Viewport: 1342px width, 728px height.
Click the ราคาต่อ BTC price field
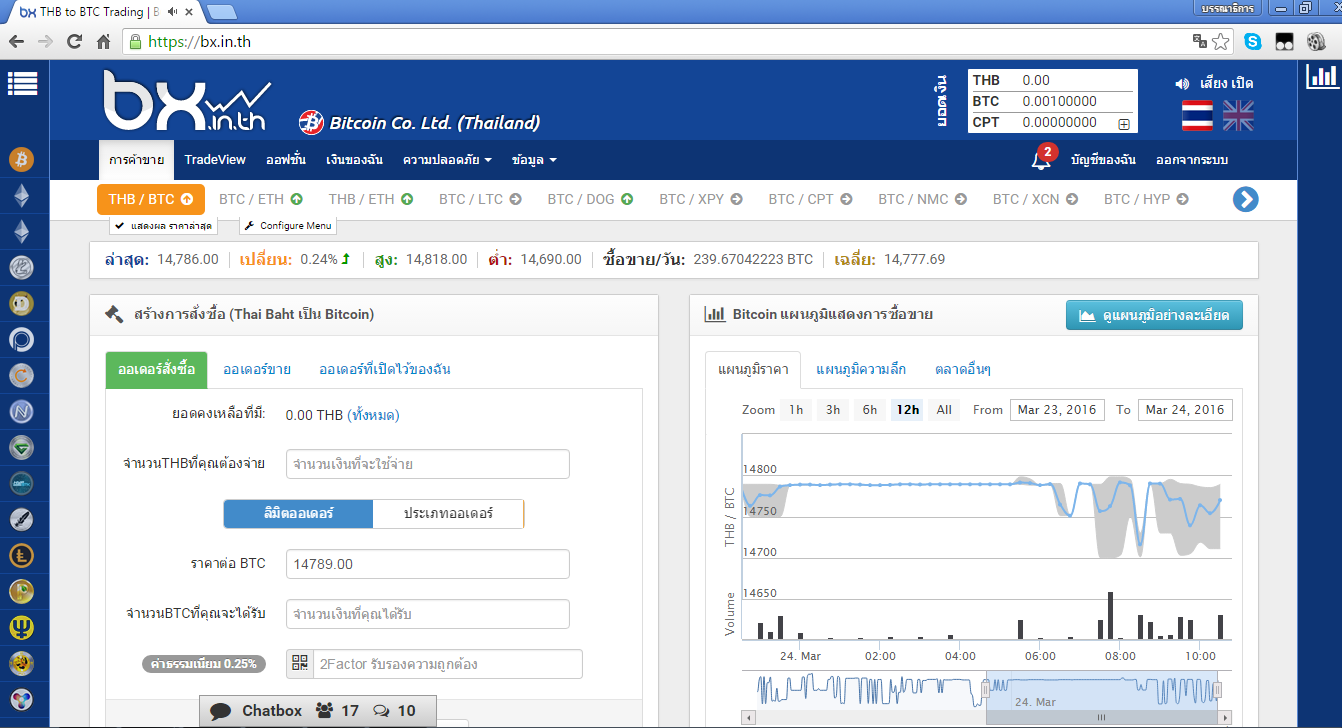pyautogui.click(x=427, y=564)
